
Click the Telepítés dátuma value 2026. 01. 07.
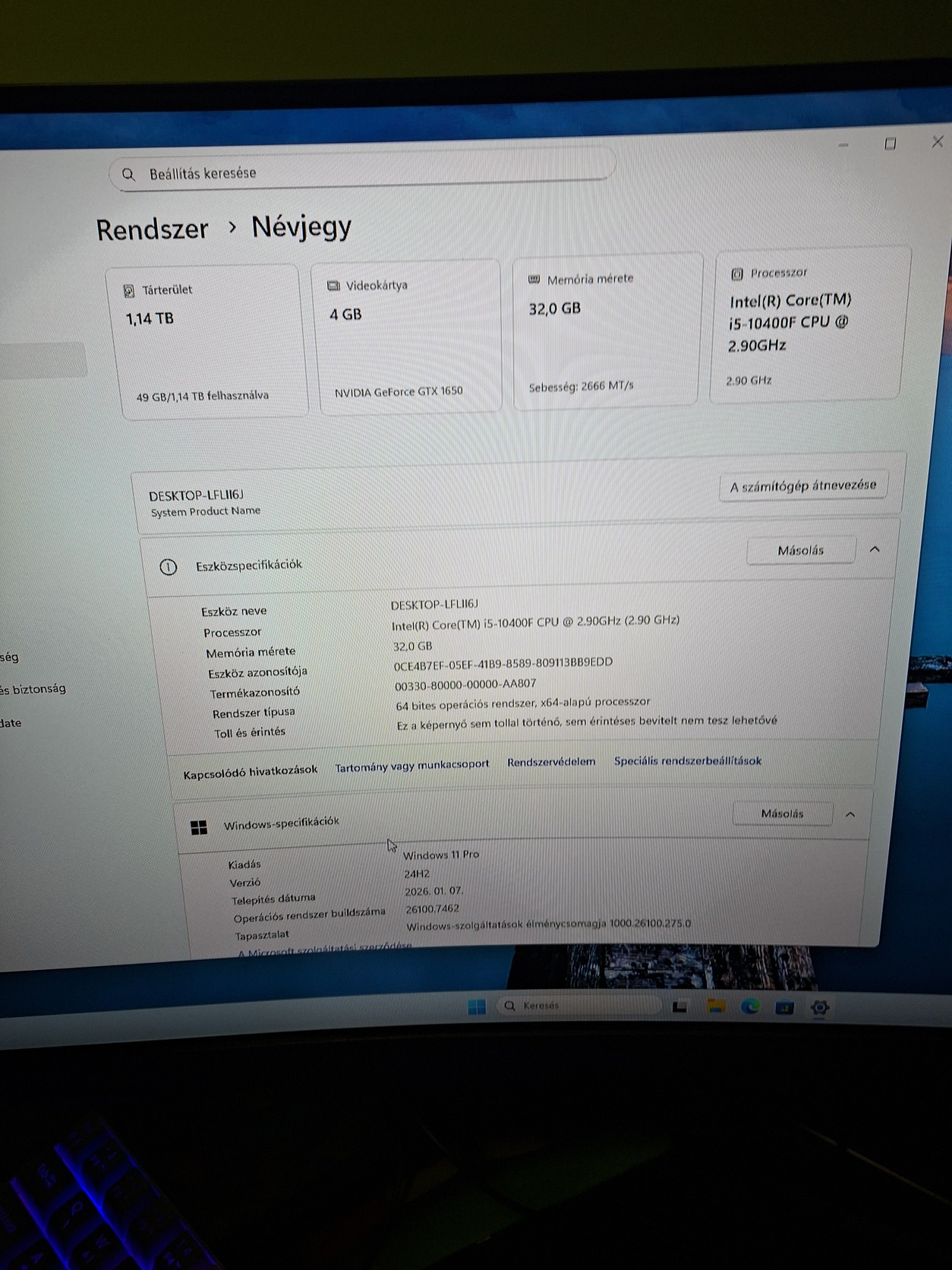pos(434,891)
